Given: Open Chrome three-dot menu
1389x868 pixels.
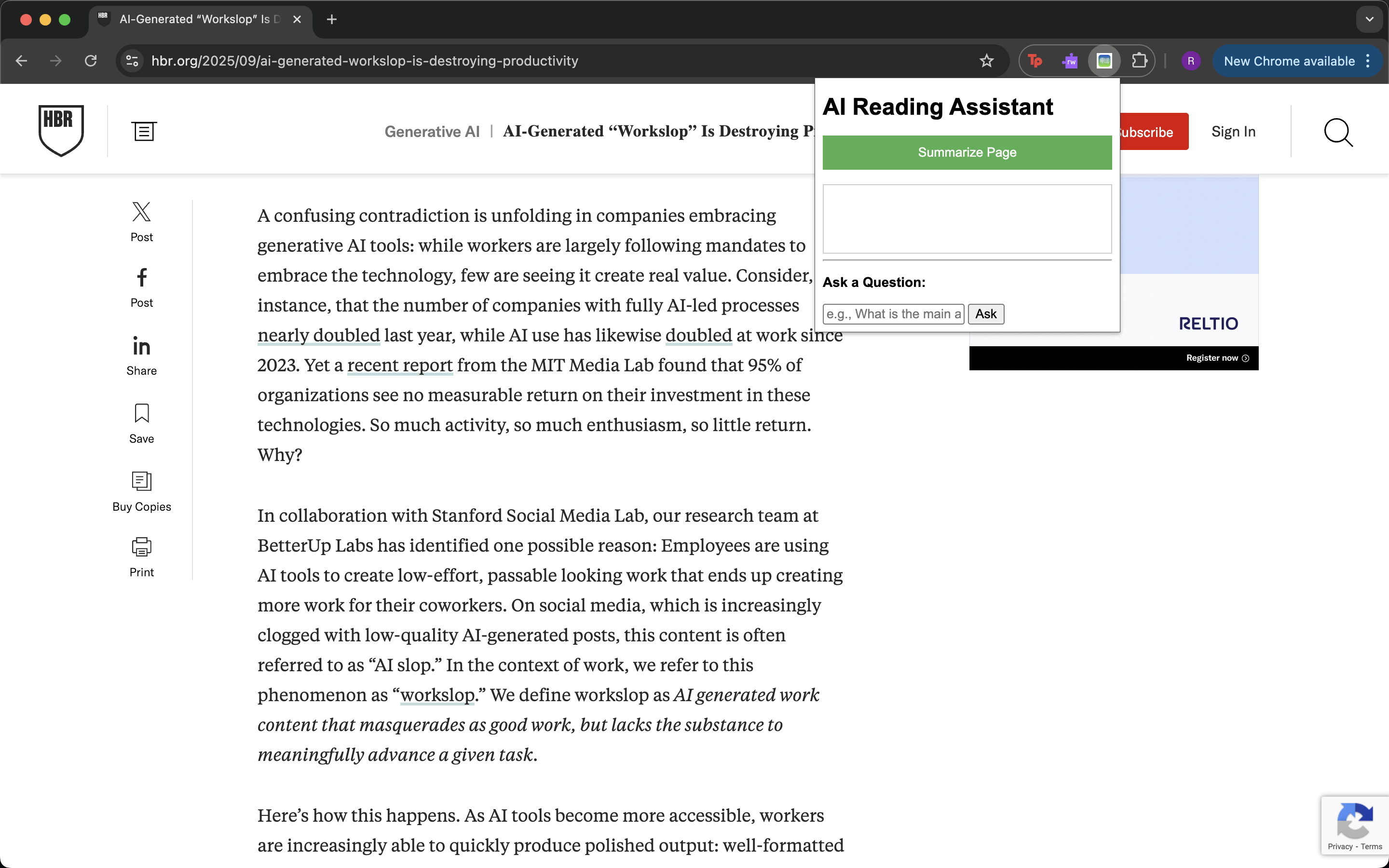Looking at the screenshot, I should tap(1368, 61).
